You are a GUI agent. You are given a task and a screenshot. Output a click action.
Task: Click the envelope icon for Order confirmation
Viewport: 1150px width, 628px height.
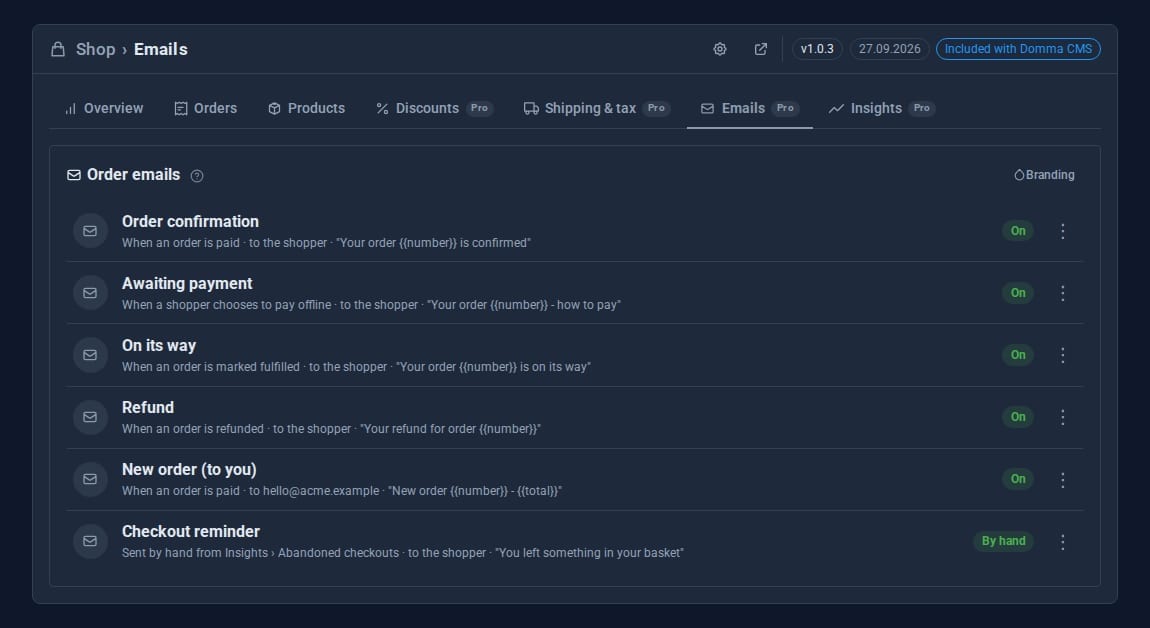click(x=90, y=231)
